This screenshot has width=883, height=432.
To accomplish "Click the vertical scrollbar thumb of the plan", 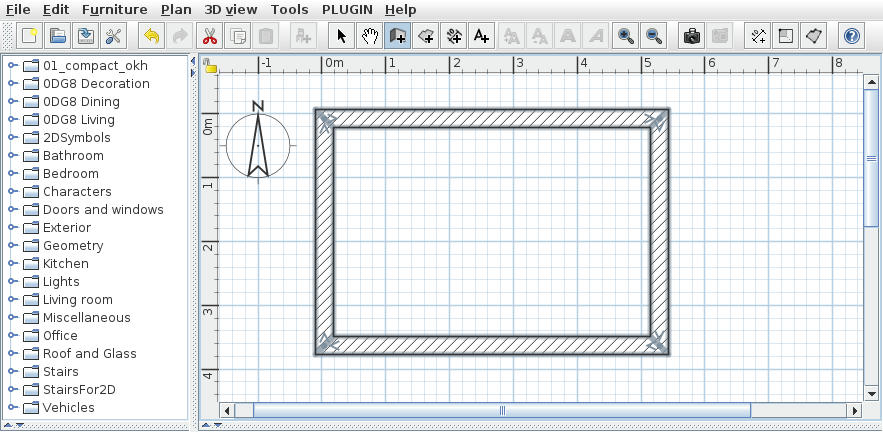I will point(871,159).
